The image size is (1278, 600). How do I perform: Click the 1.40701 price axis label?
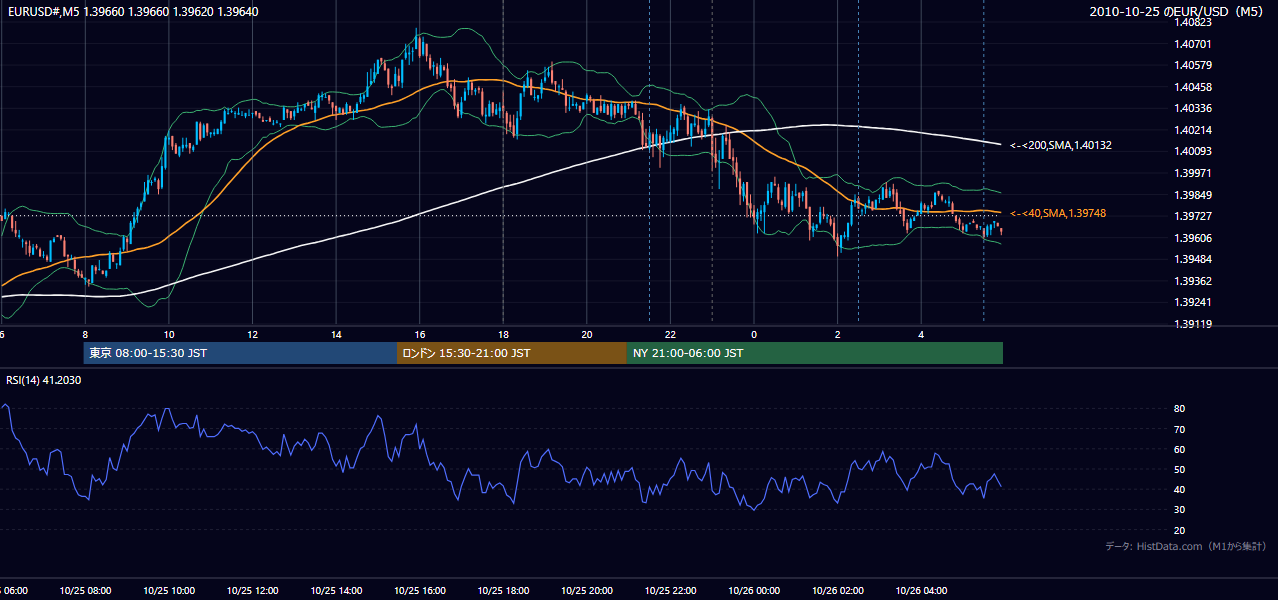[x=1194, y=44]
